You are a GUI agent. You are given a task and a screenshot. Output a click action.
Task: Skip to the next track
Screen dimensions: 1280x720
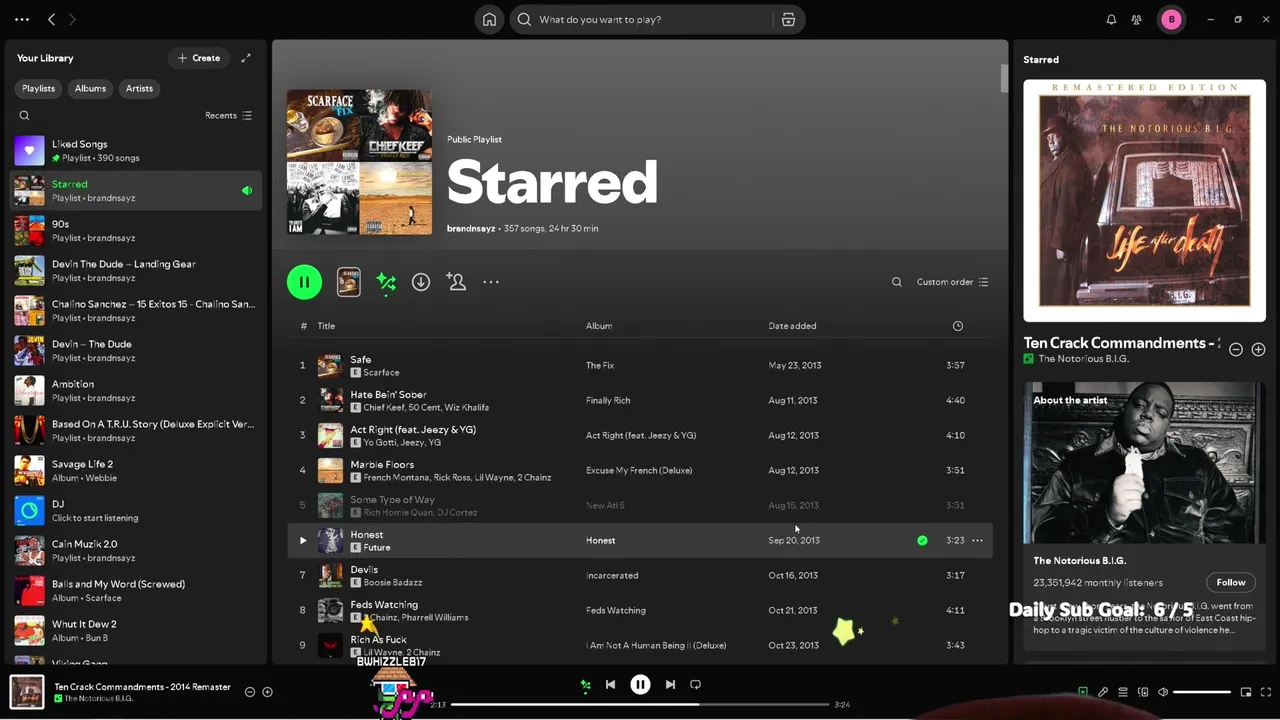(x=670, y=685)
